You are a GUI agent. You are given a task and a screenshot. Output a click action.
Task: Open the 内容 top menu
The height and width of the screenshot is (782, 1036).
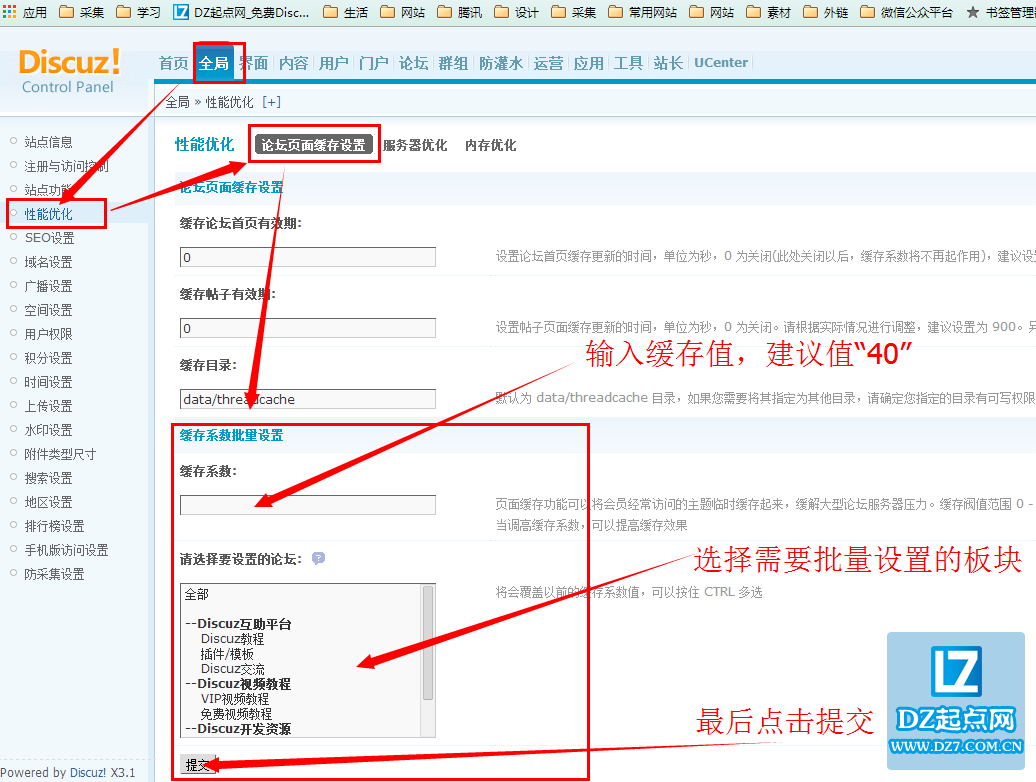point(293,63)
